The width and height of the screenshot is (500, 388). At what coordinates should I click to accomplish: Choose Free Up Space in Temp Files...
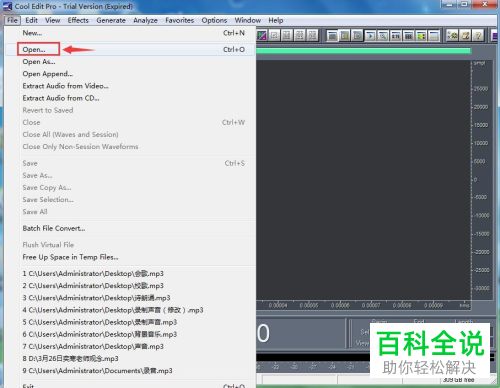pyautogui.click(x=130, y=257)
